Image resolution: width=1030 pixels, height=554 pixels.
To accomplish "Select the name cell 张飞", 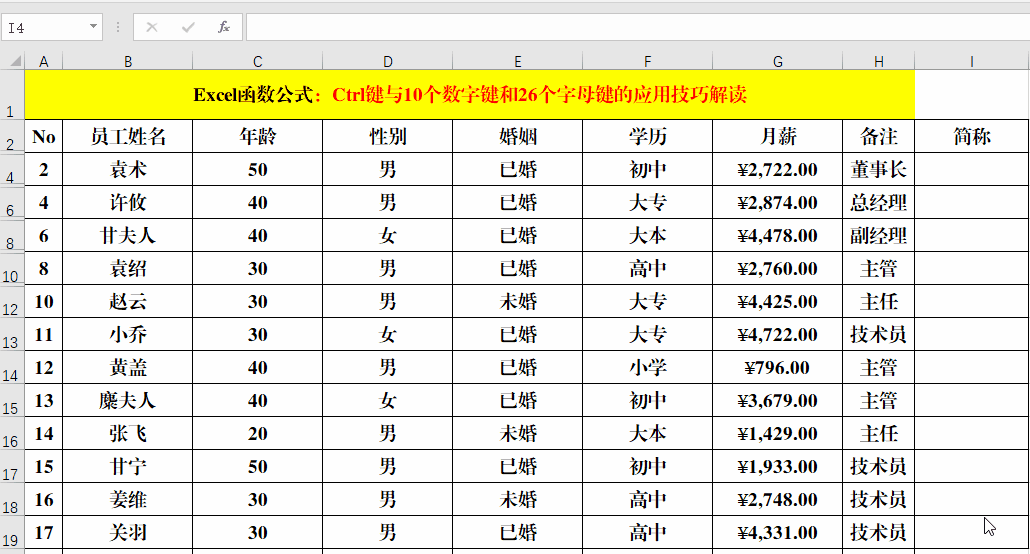I will coord(127,434).
